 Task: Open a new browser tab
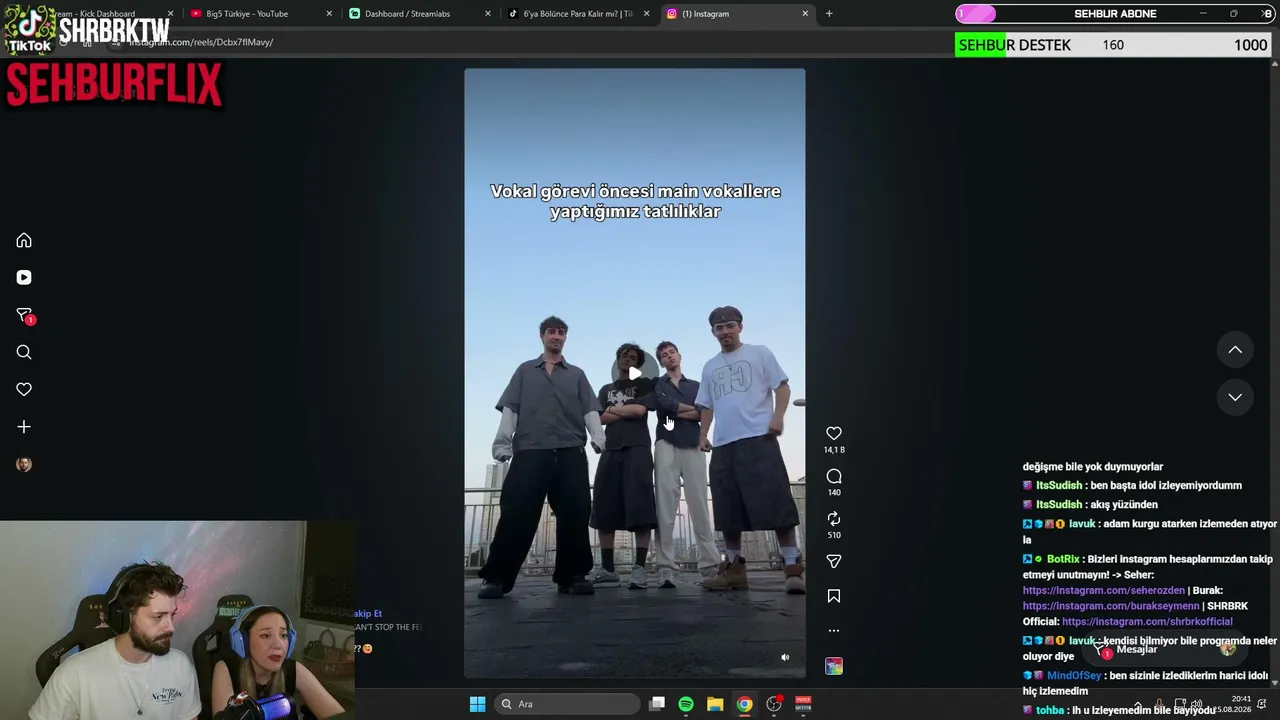[x=829, y=14]
